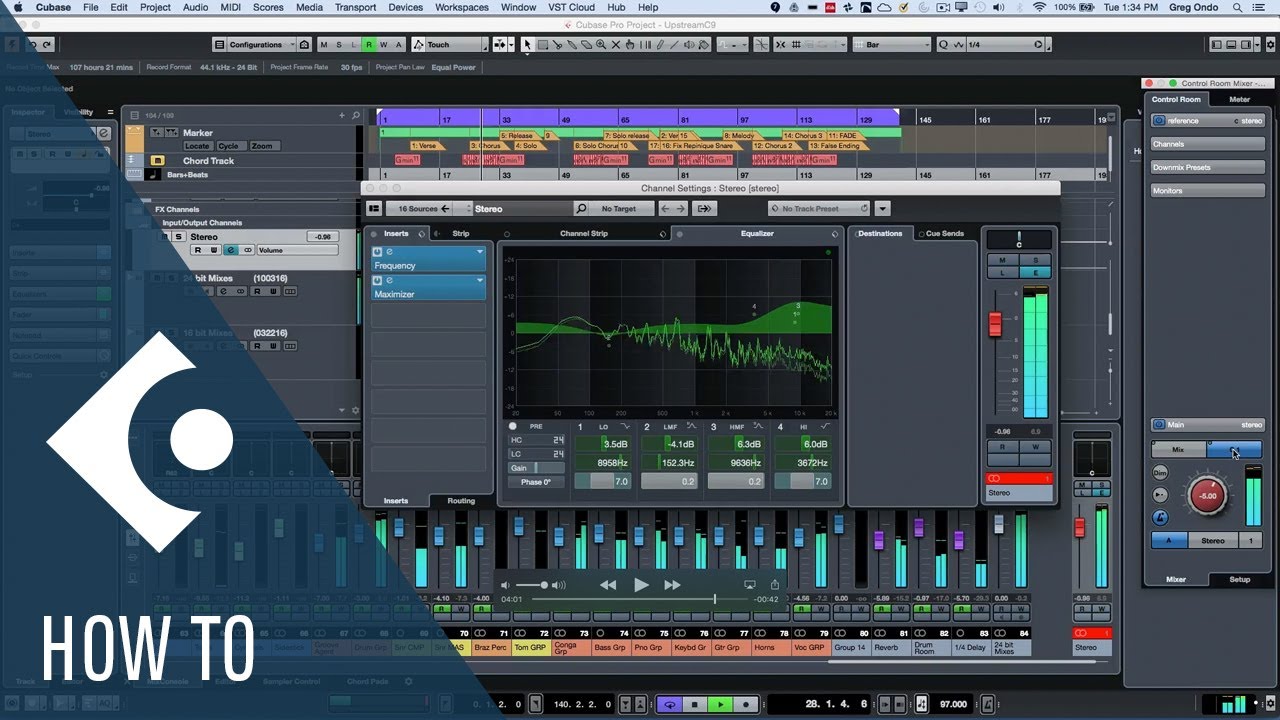The height and width of the screenshot is (720, 1280).
Task: Click the video overlay AirPlay icon
Action: tap(750, 585)
